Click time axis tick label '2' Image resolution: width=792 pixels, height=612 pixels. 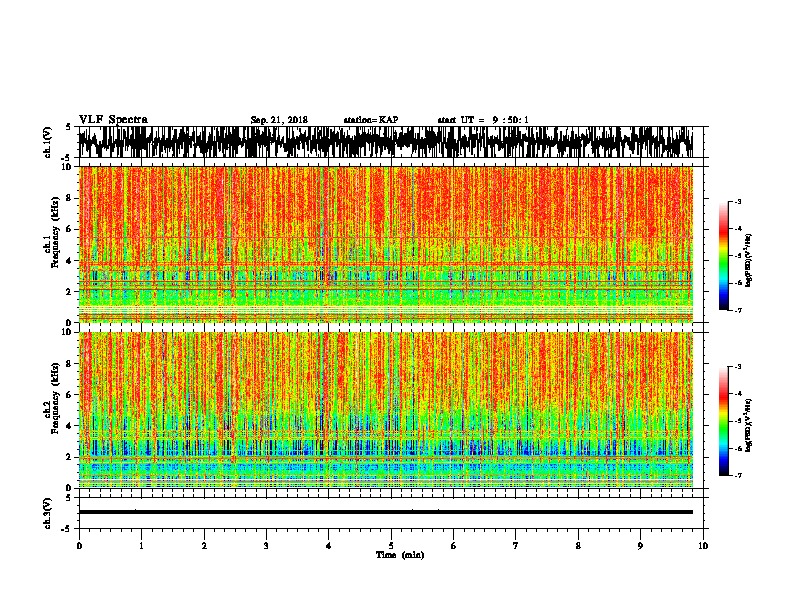[x=204, y=546]
